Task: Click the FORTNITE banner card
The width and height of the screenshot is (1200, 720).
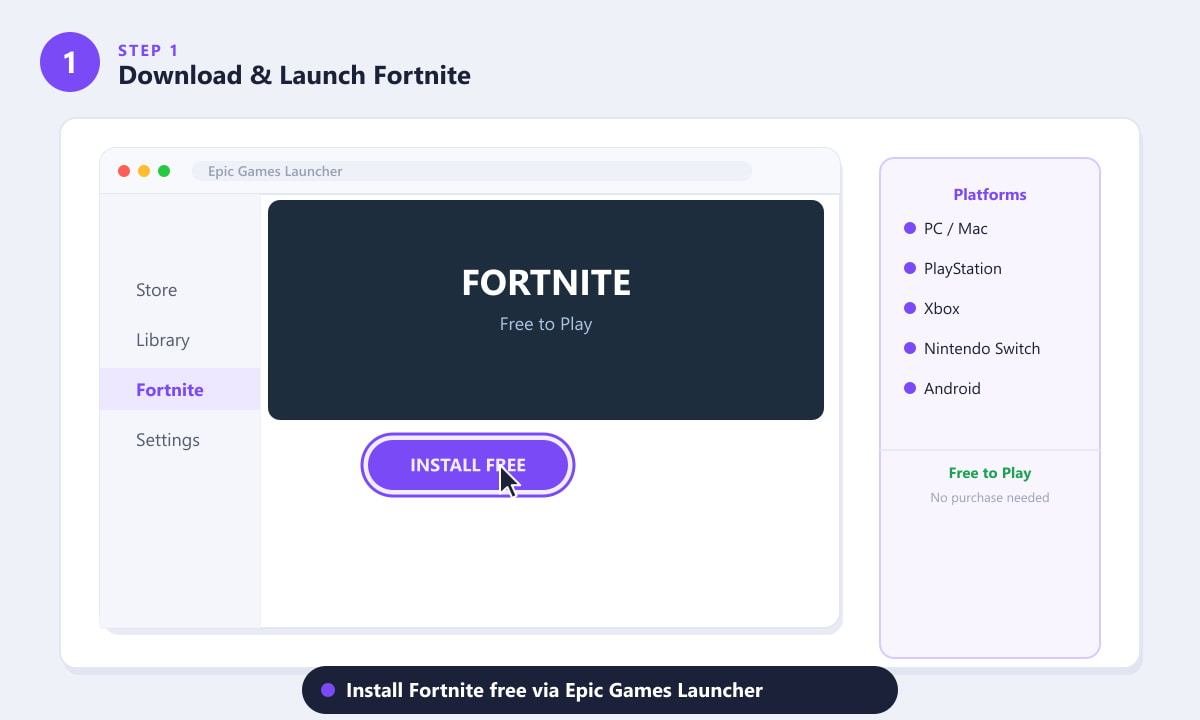Action: 546,310
